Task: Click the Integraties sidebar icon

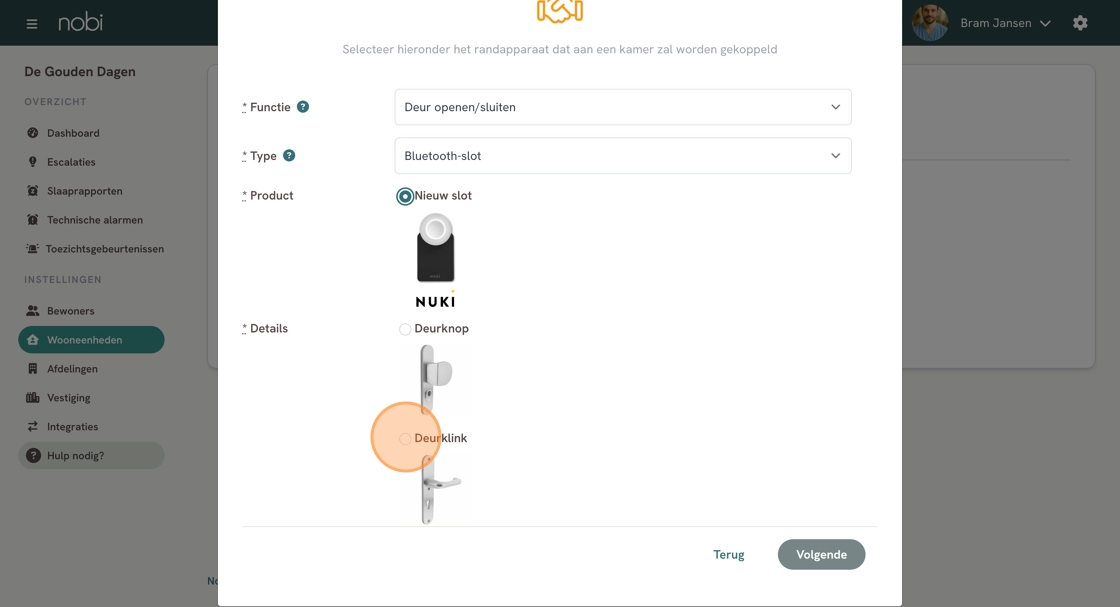Action: click(x=33, y=427)
